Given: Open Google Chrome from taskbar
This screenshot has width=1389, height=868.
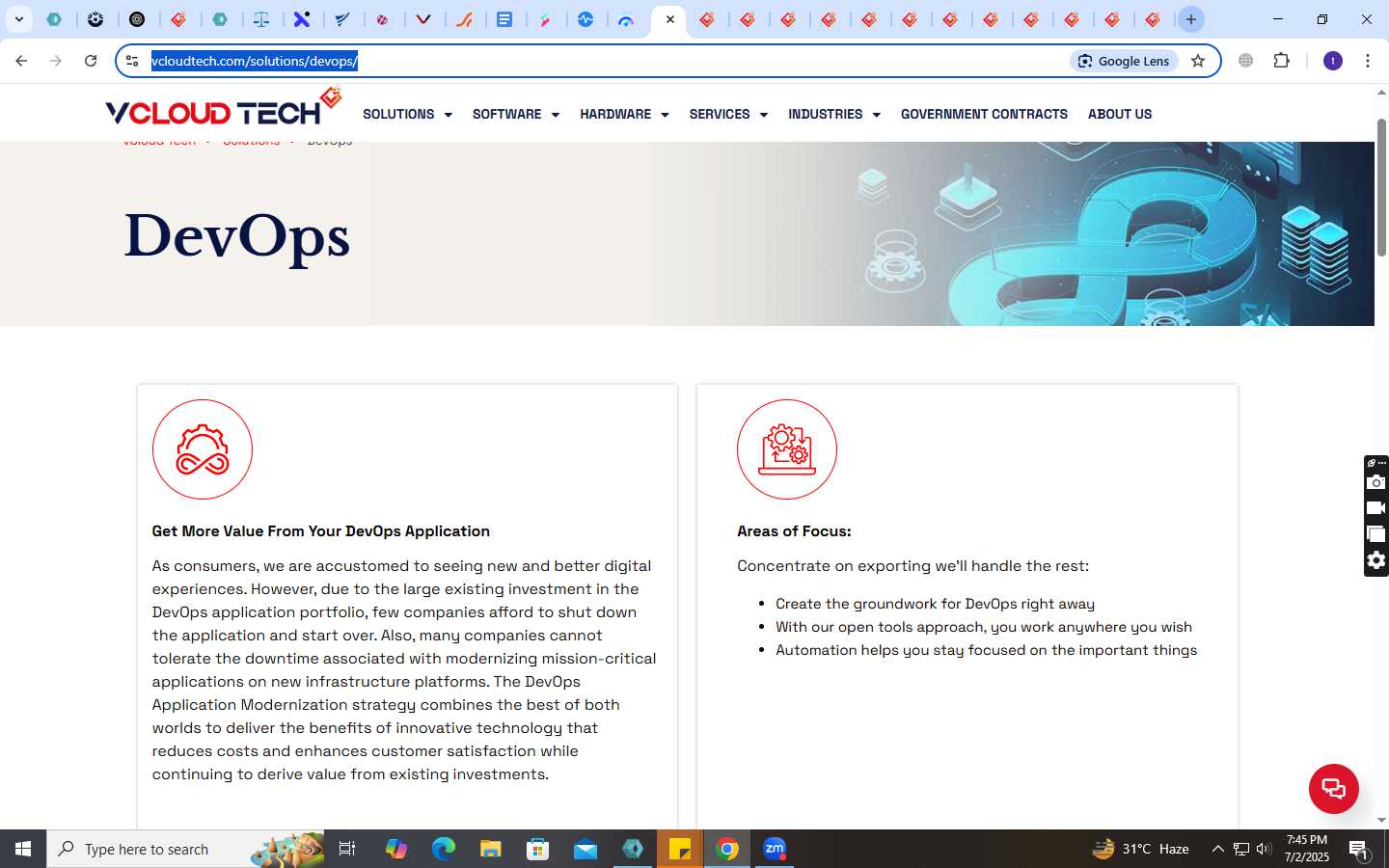Looking at the screenshot, I should [727, 849].
